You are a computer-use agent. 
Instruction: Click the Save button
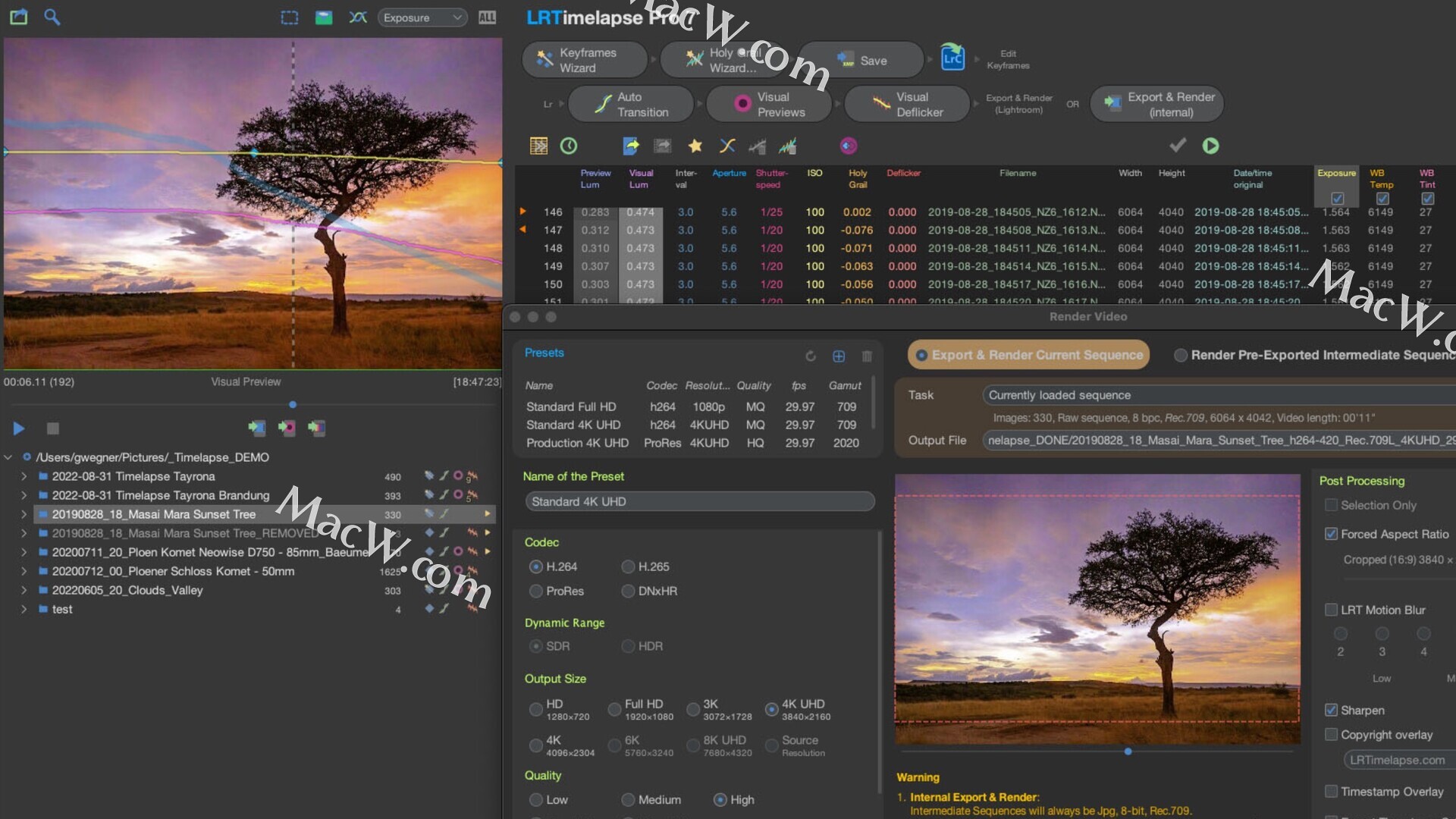pyautogui.click(x=861, y=60)
